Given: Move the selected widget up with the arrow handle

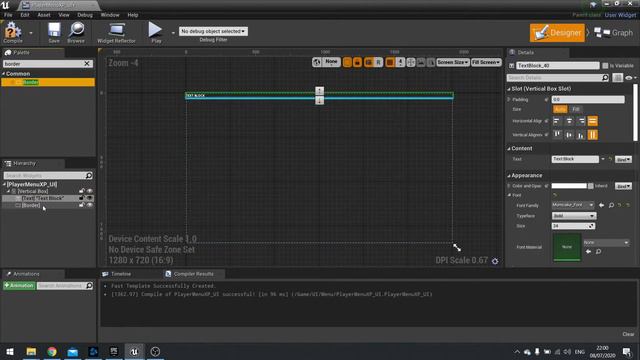Looking at the screenshot, I should (320, 90).
